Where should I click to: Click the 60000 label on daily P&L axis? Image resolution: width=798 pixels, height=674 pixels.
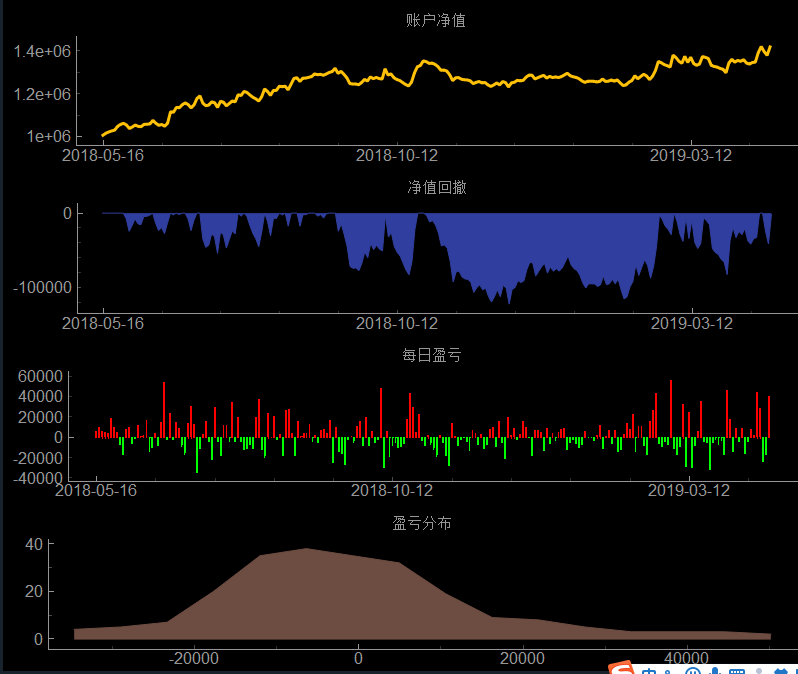click(x=42, y=376)
